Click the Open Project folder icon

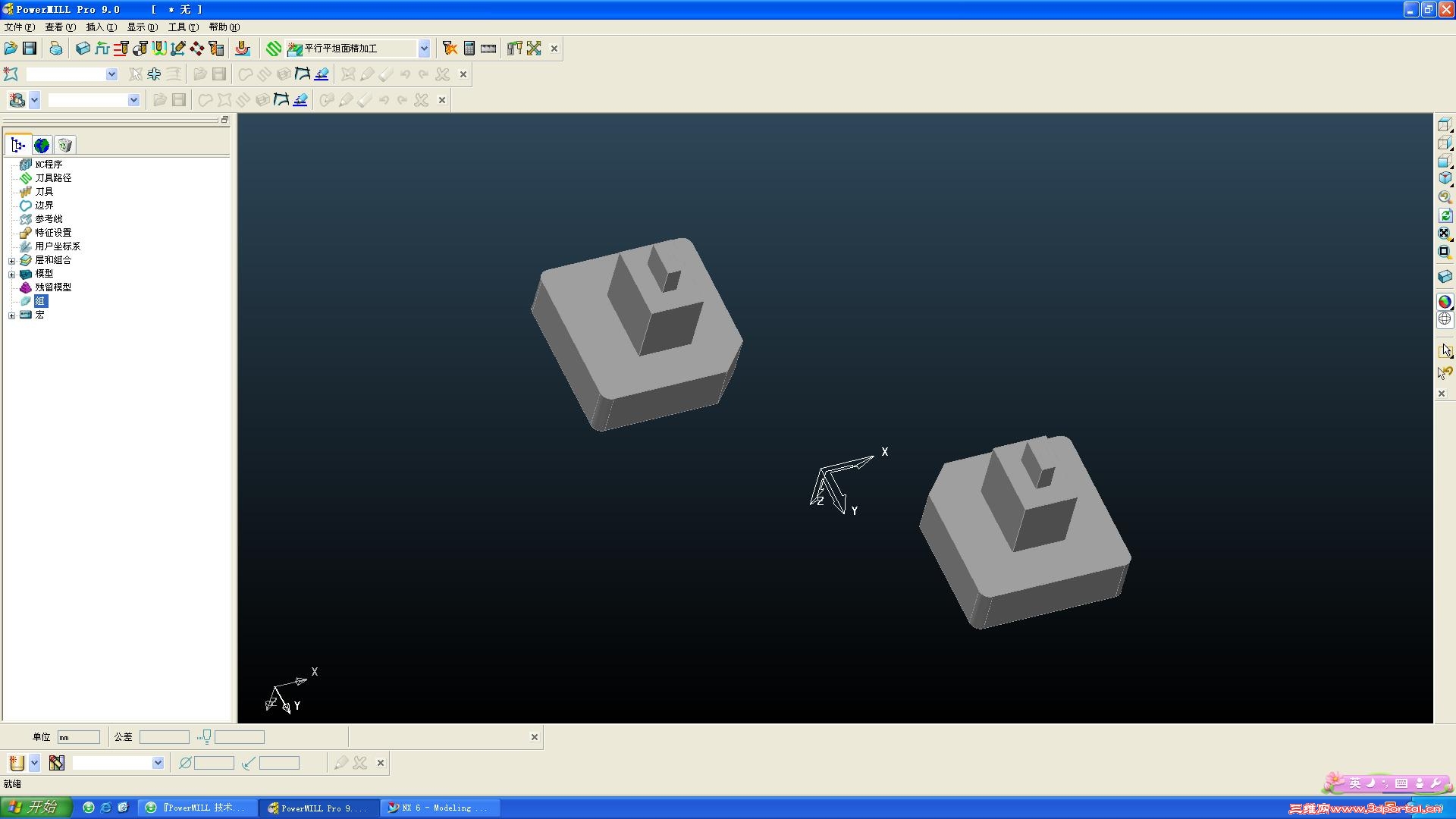pyautogui.click(x=11, y=49)
